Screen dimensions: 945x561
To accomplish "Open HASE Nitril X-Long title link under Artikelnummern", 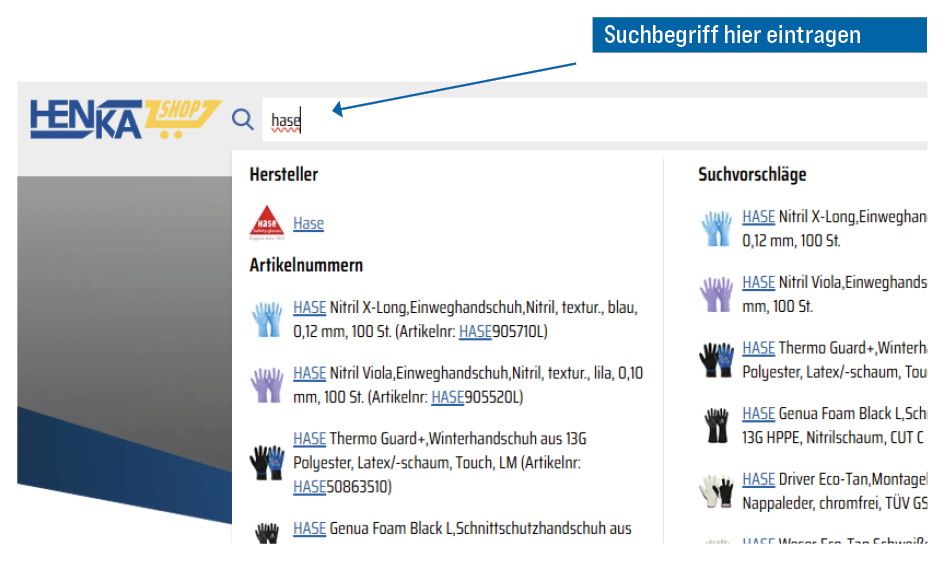I will pyautogui.click(x=309, y=307).
